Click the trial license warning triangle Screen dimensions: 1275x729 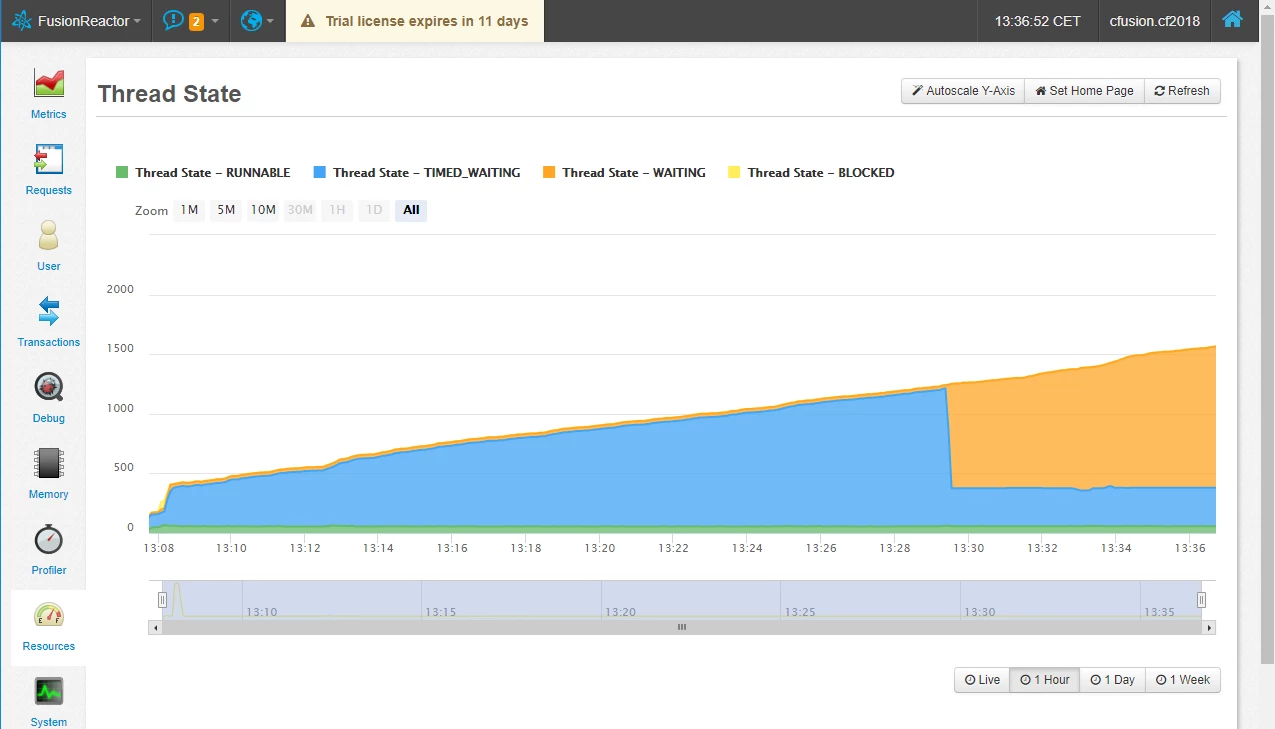pos(308,21)
